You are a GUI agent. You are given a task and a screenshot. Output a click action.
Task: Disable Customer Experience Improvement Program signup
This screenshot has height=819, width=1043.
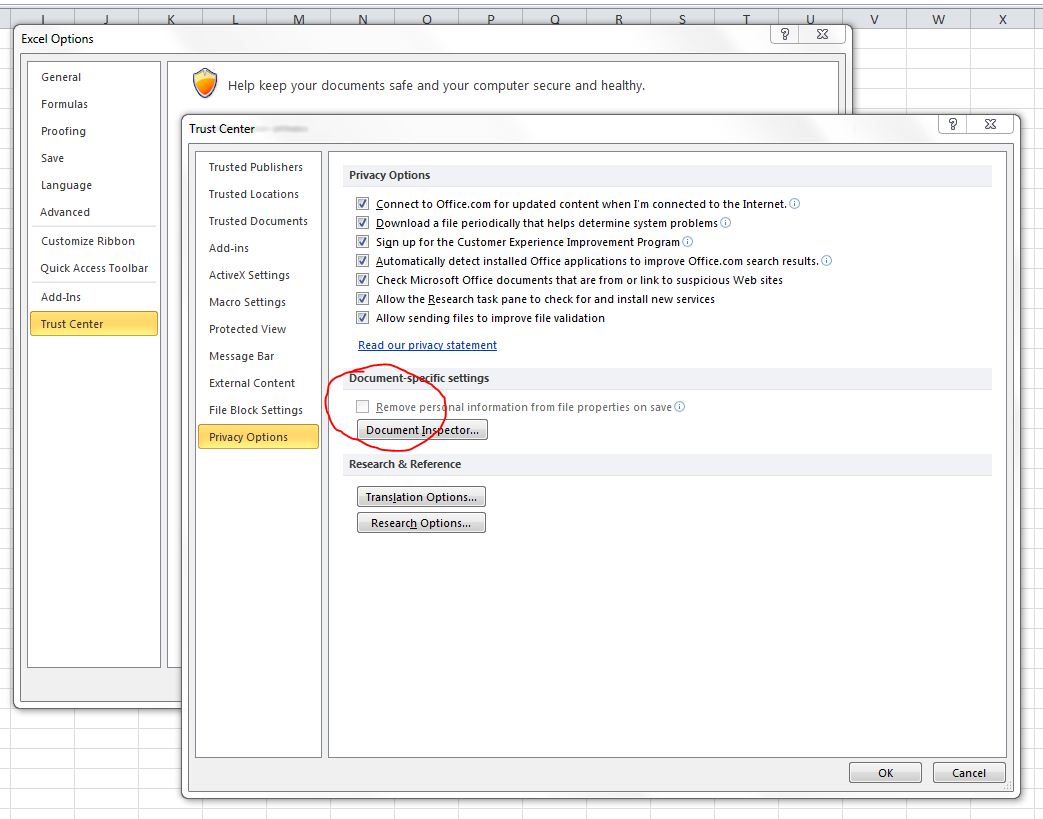pyautogui.click(x=362, y=241)
